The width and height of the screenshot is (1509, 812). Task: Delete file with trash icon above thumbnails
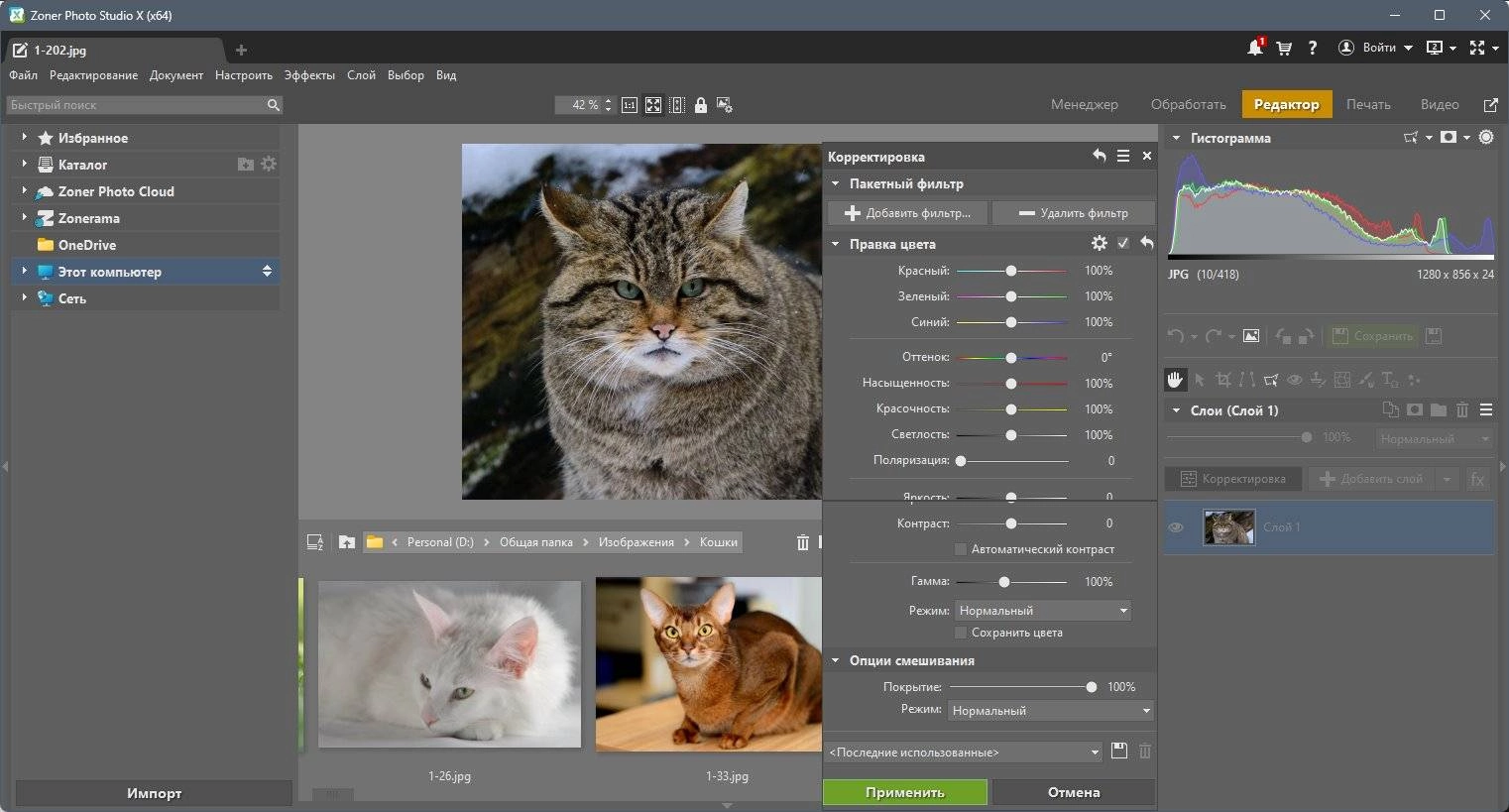(x=803, y=542)
